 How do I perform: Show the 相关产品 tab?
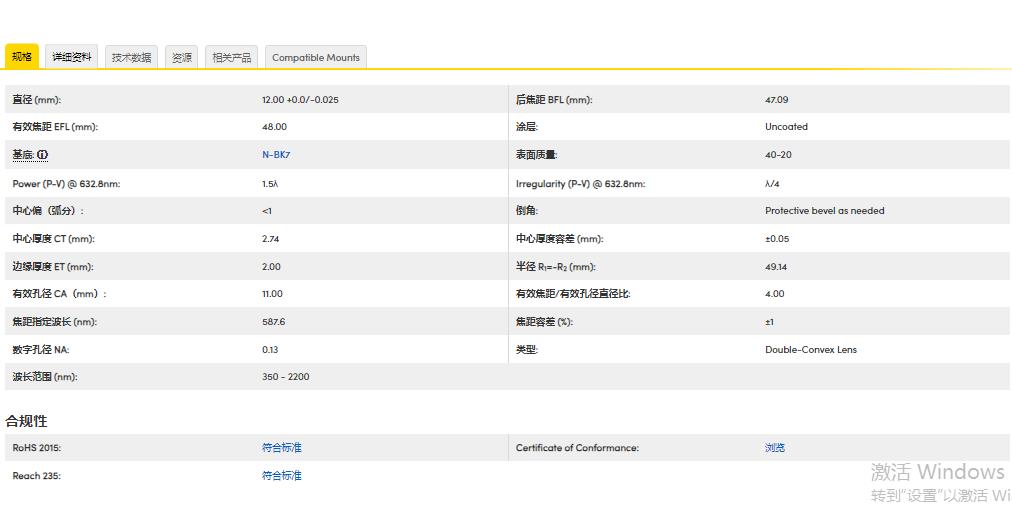[x=231, y=58]
